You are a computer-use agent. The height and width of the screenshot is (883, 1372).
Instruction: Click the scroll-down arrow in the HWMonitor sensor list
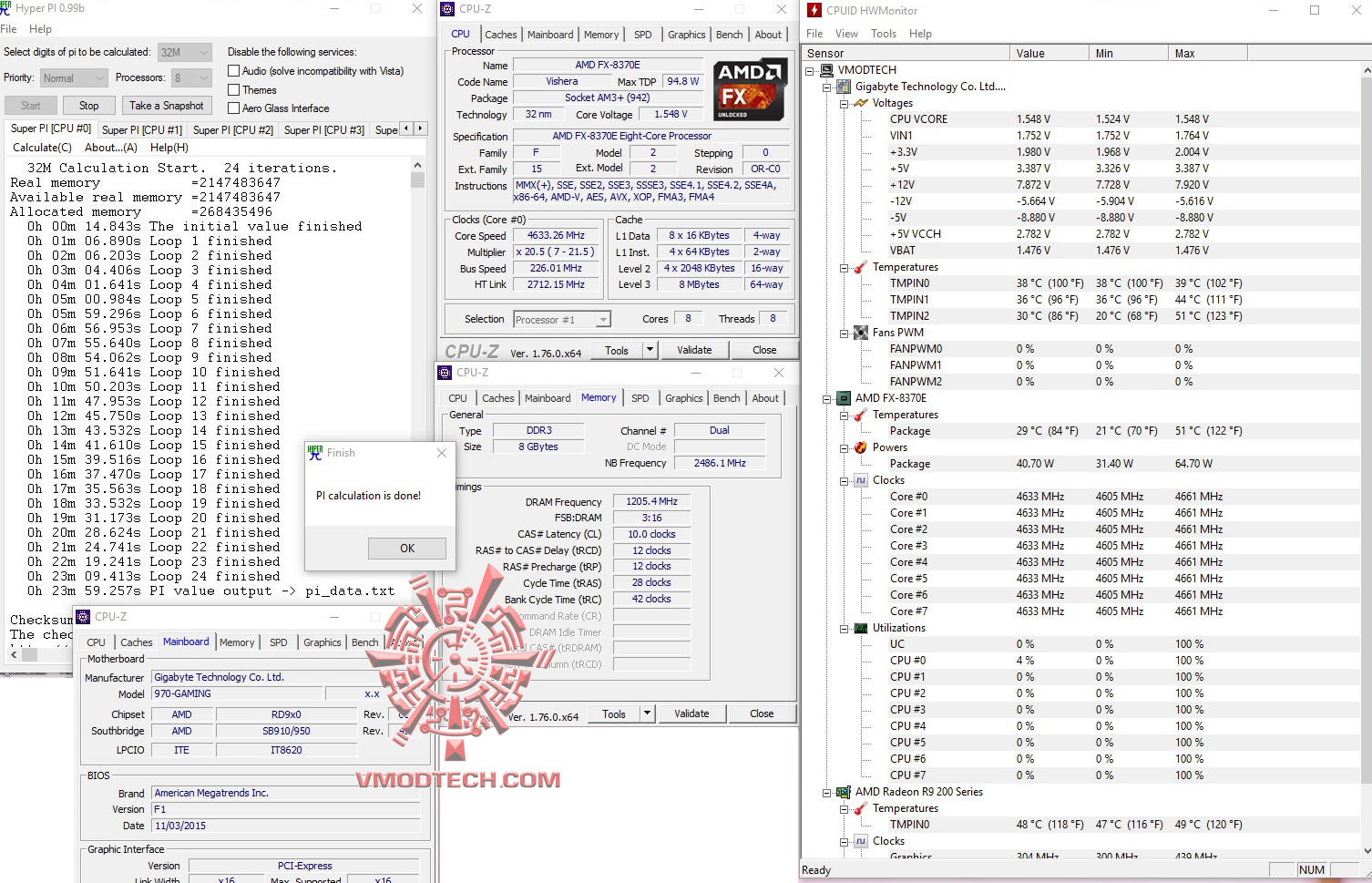pos(1367,851)
